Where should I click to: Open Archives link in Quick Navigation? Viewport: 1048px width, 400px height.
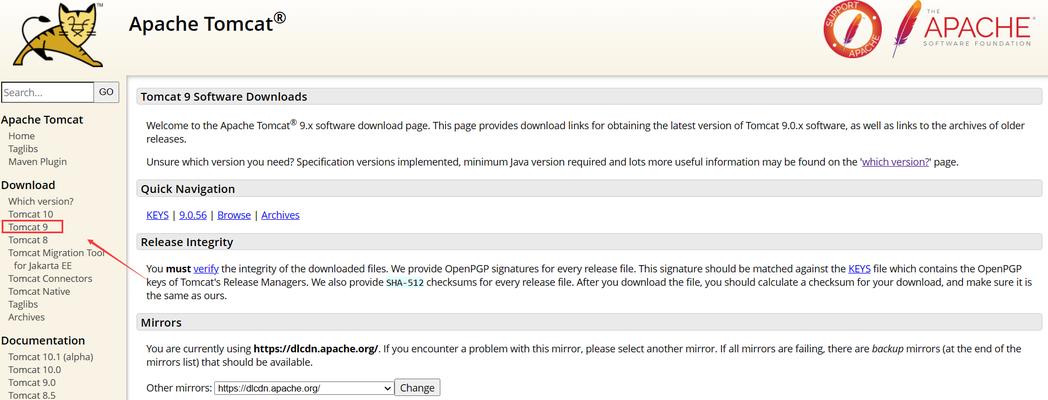(x=280, y=215)
